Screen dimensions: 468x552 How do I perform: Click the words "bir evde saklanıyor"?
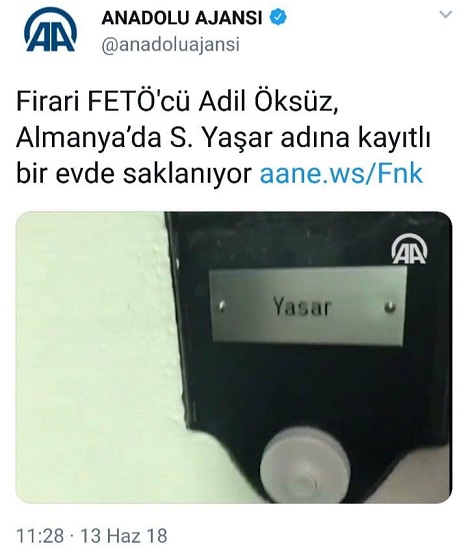tap(135, 174)
